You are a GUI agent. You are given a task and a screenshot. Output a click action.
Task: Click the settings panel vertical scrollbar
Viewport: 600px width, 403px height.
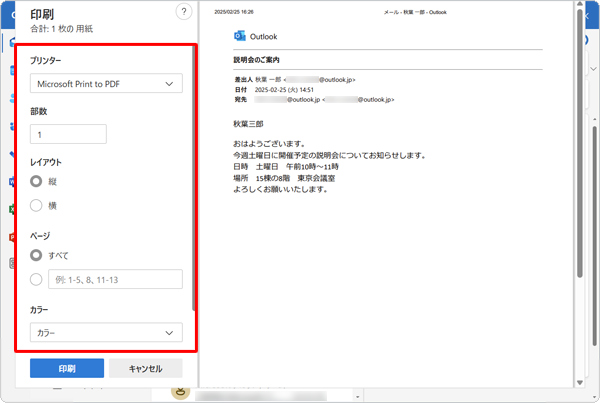194,178
